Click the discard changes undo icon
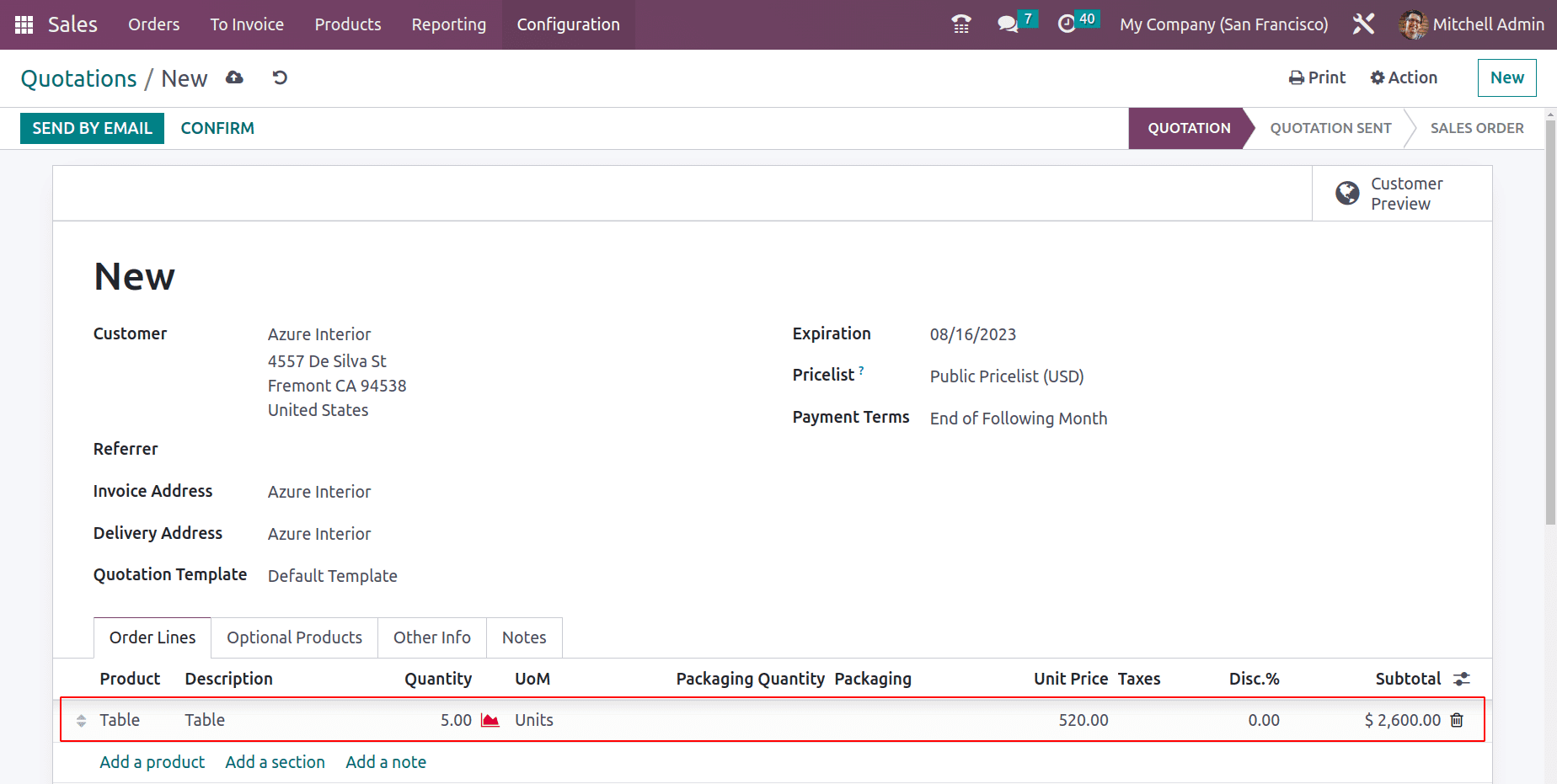This screenshot has height=784, width=1557. [x=280, y=77]
